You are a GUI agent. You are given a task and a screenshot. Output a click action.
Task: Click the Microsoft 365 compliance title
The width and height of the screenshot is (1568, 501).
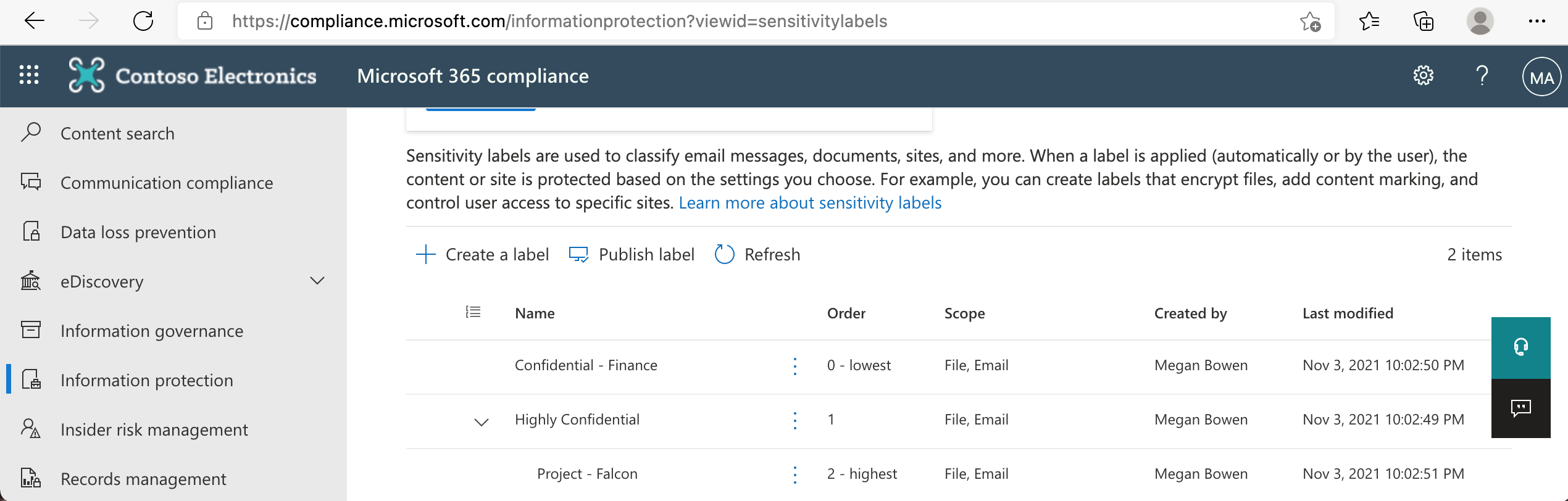[x=473, y=76]
